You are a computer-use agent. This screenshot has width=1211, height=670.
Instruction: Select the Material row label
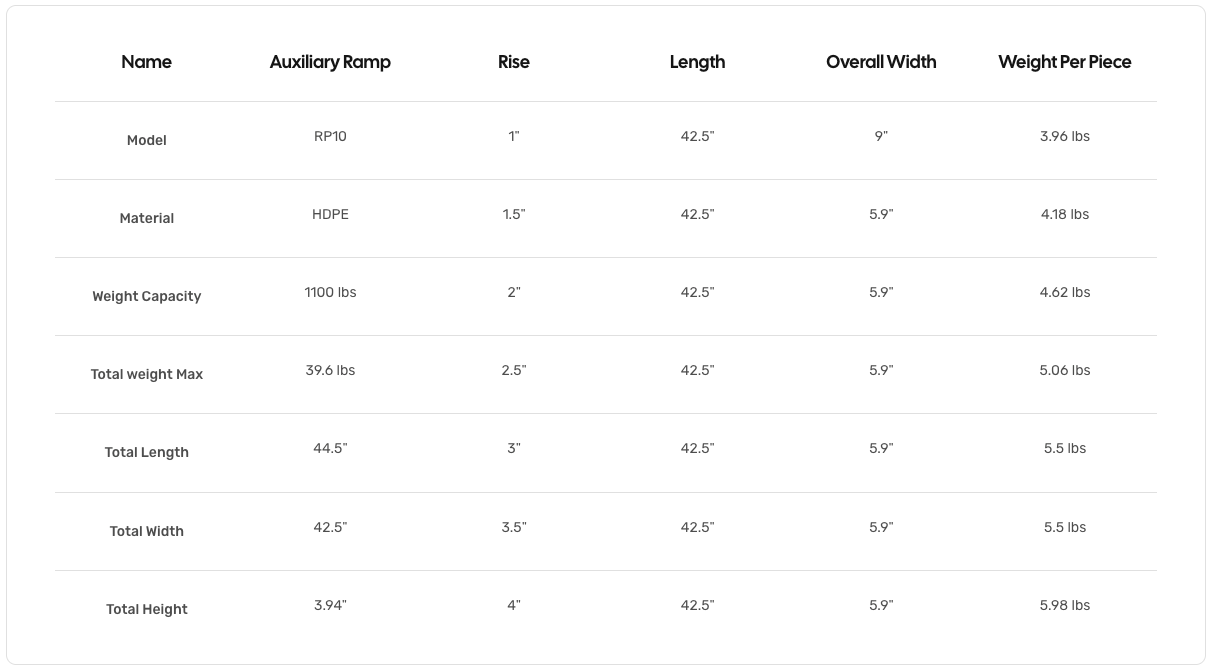tap(146, 218)
